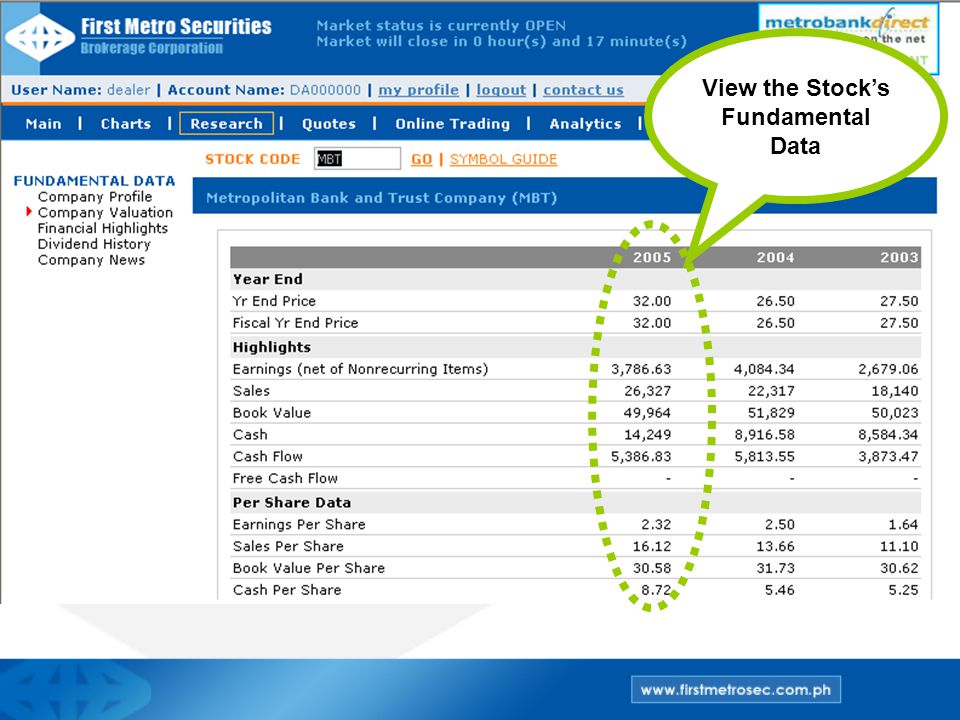Screen dimensions: 960x720
Task: Click the 2003 Yr End Price 27.50
Action: coord(899,301)
